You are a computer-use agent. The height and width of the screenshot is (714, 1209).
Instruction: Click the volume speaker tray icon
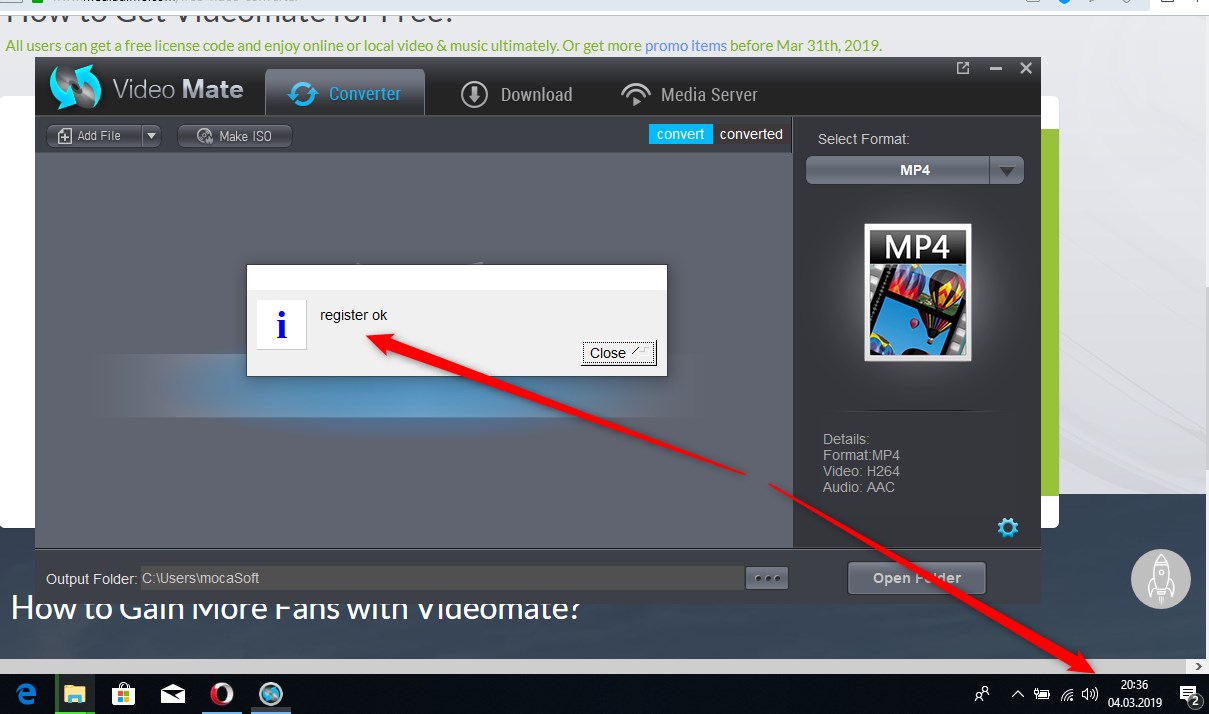tap(1089, 693)
